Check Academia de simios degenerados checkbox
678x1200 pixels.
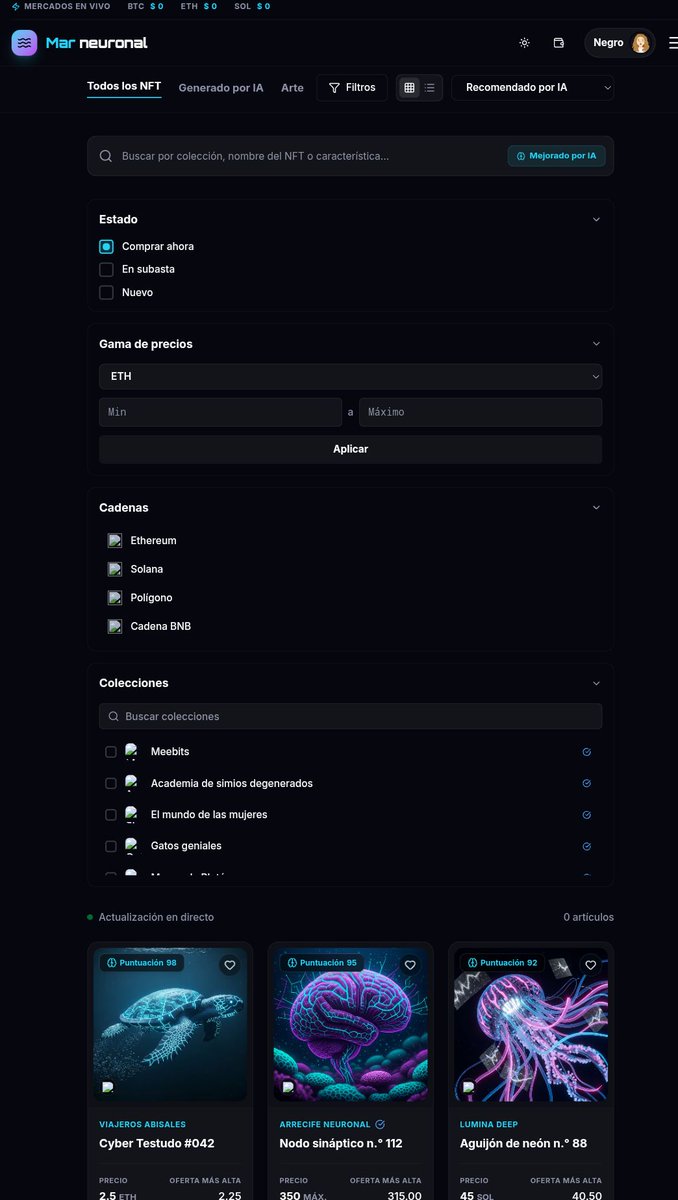point(111,784)
